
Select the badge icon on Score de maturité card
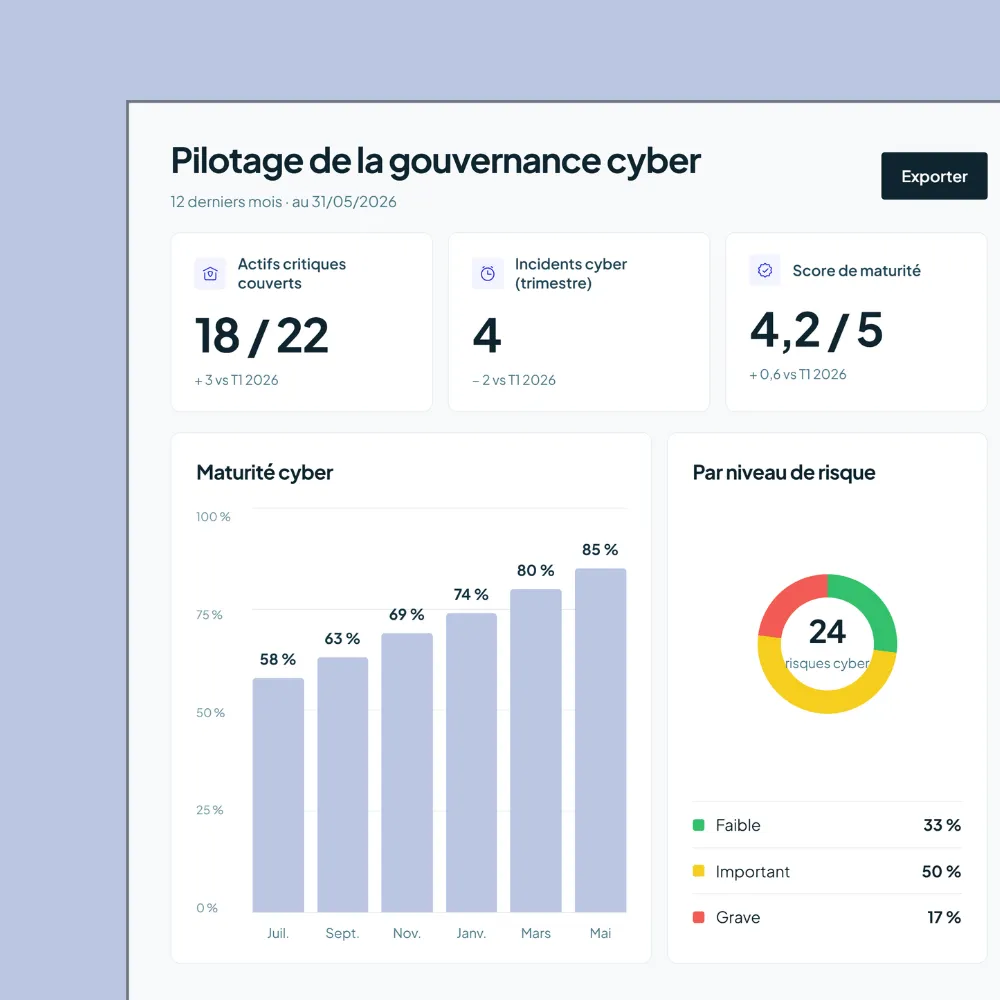tap(765, 270)
